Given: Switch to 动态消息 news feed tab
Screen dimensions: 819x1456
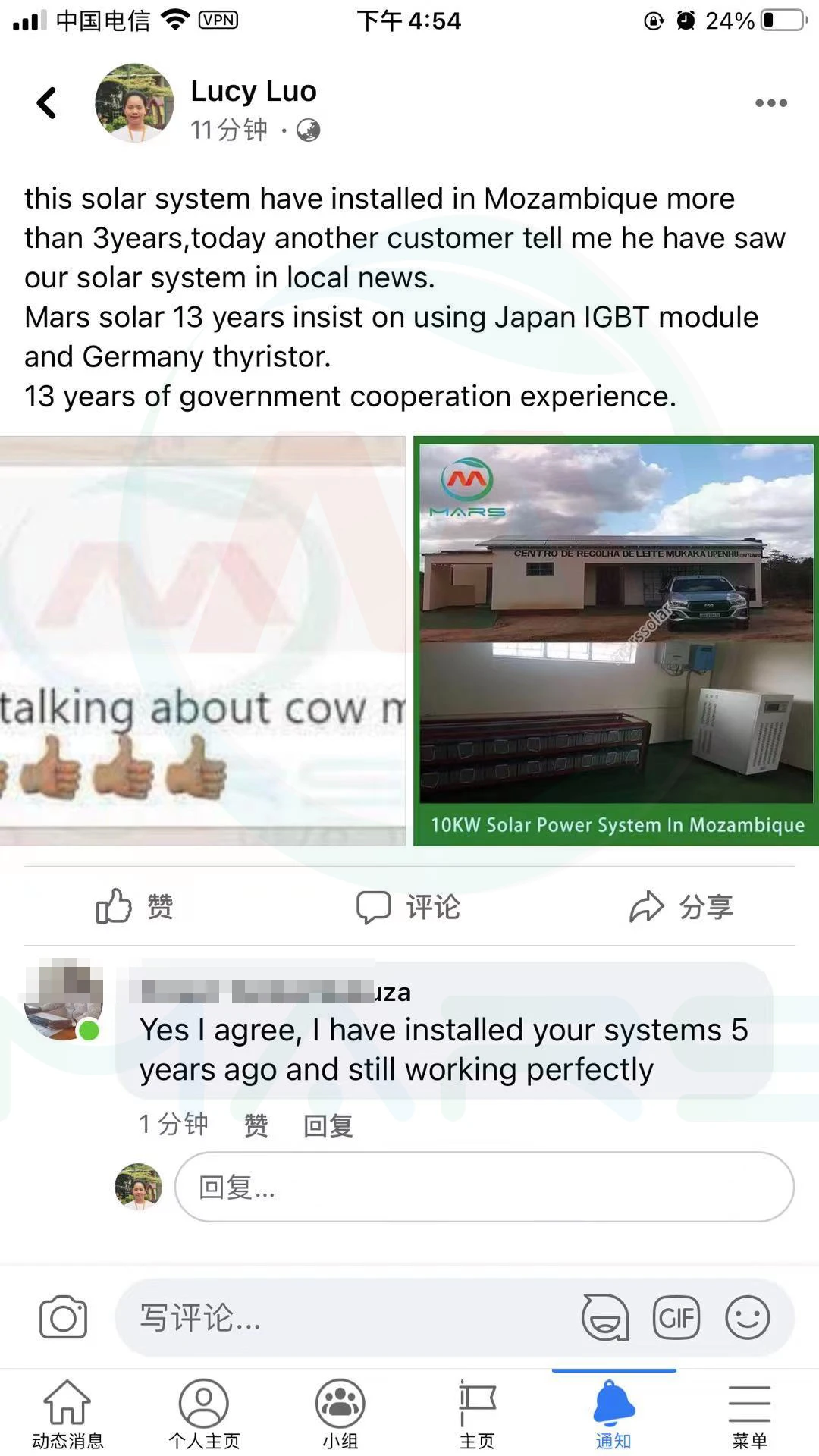Looking at the screenshot, I should coord(67,1414).
